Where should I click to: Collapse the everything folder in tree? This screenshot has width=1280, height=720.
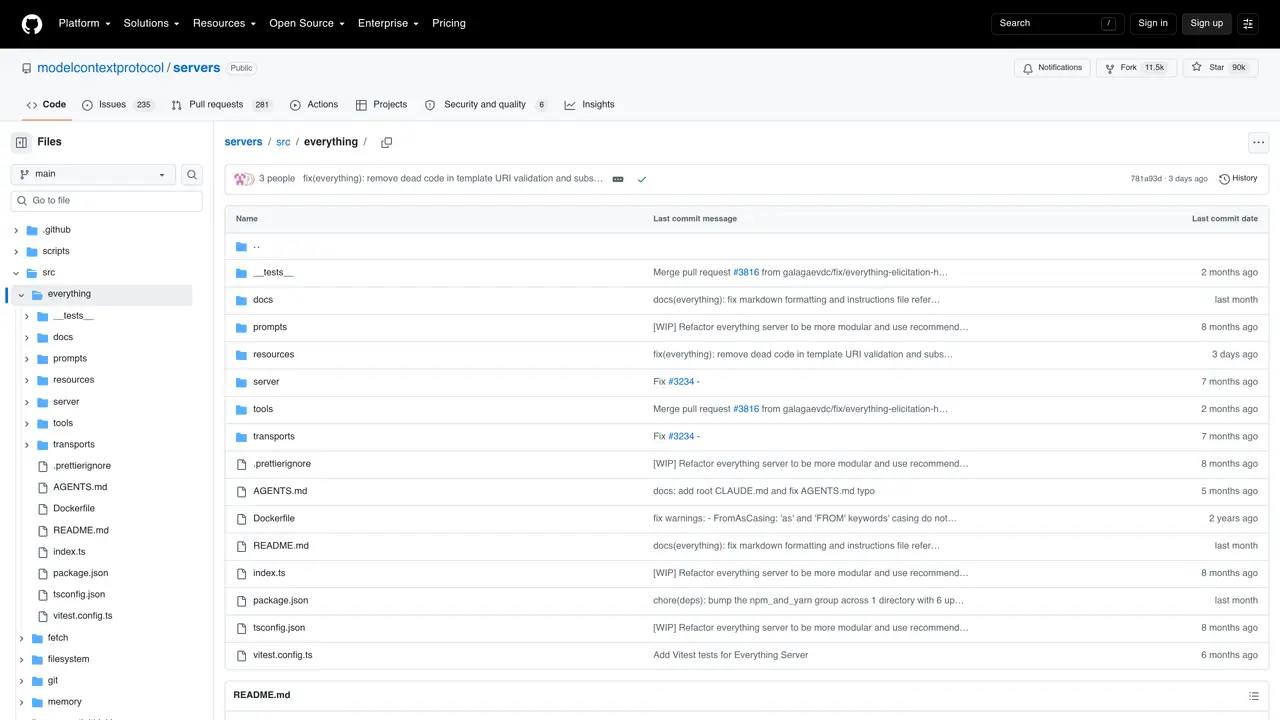21,295
